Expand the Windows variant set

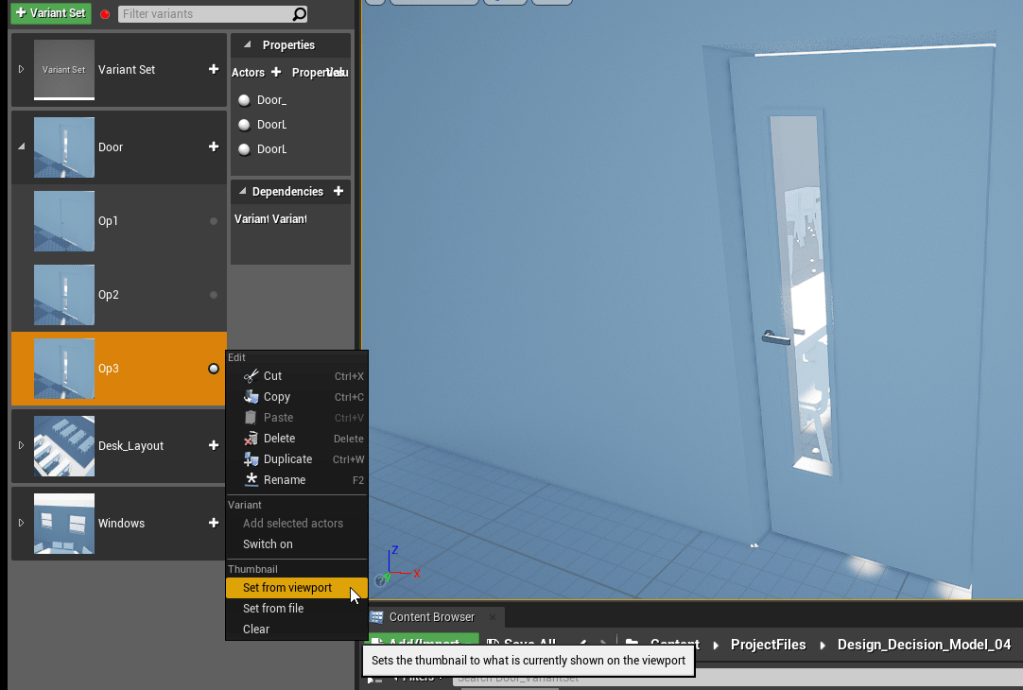coord(21,523)
